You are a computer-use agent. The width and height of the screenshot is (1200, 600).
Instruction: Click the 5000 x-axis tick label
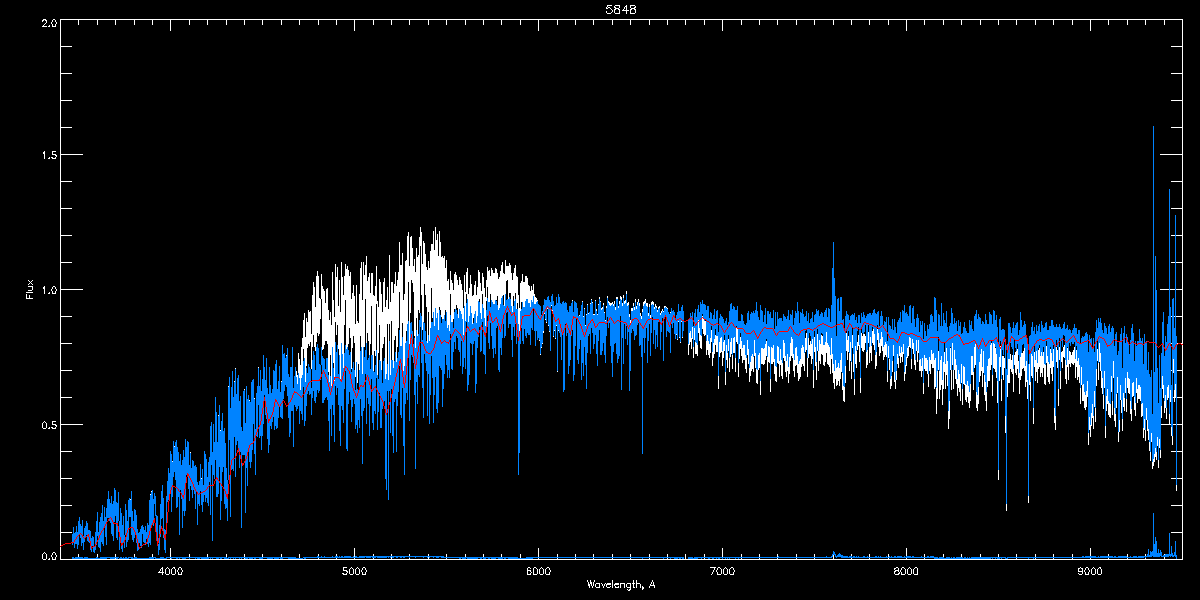[354, 572]
